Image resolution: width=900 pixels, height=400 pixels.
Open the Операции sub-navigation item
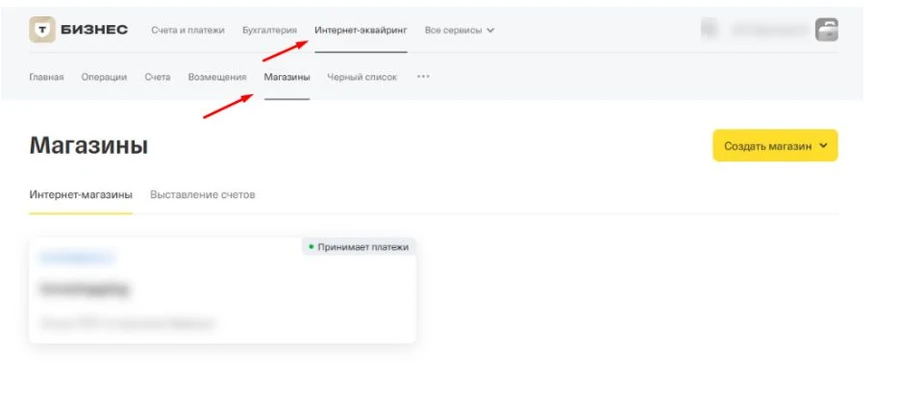coord(104,77)
